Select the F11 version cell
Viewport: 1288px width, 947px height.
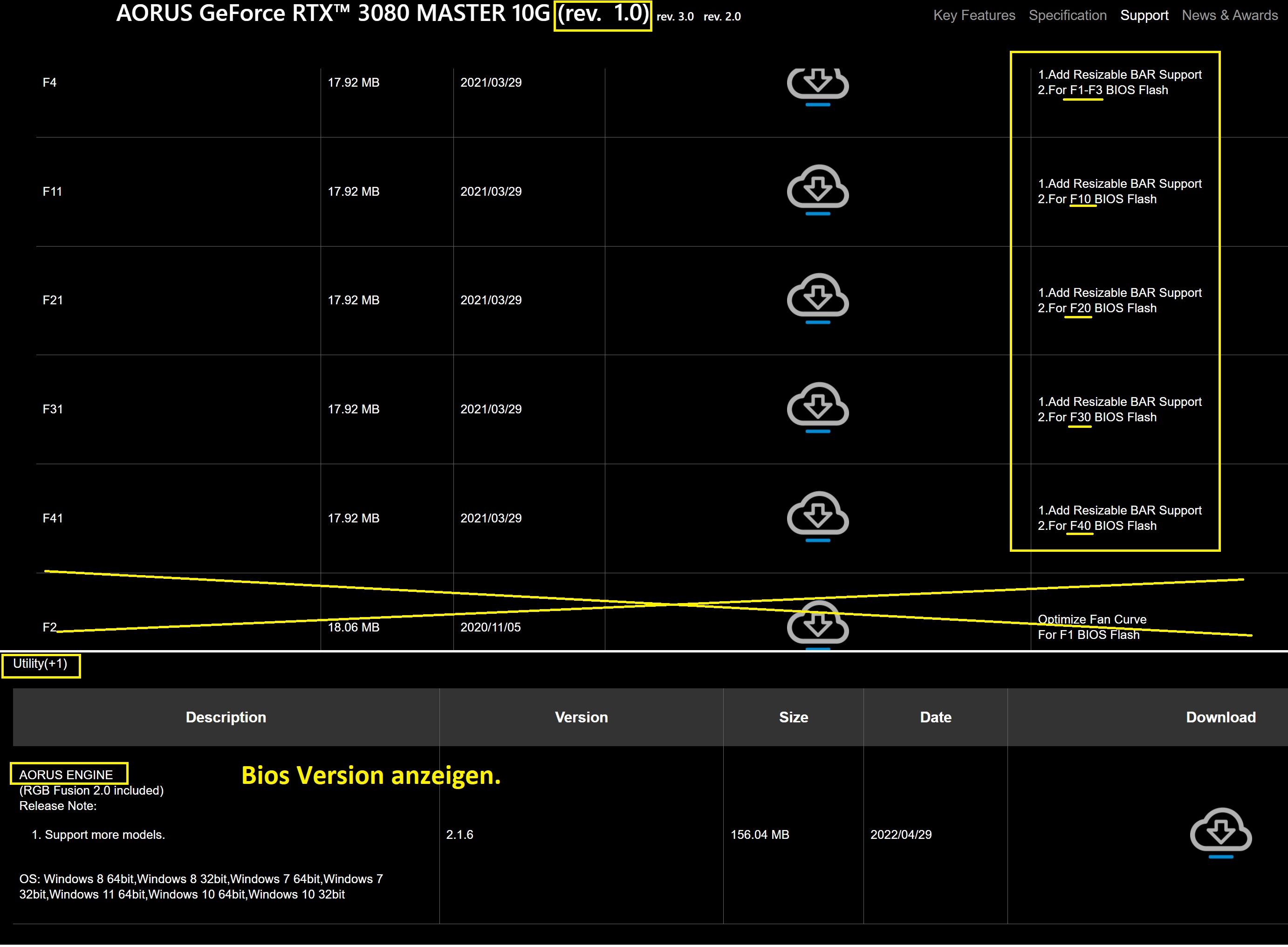coord(52,192)
